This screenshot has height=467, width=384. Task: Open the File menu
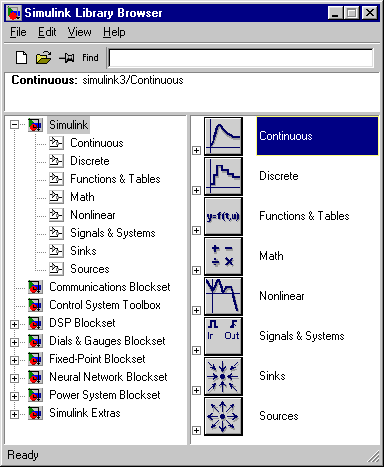tap(18, 32)
